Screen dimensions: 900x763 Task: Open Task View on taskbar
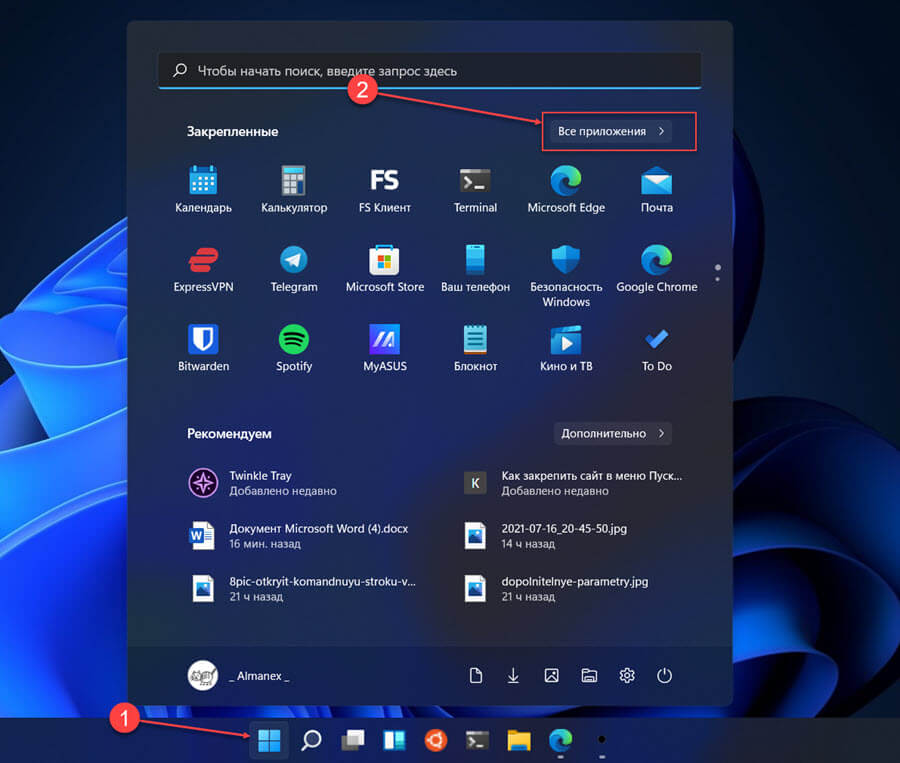click(353, 740)
